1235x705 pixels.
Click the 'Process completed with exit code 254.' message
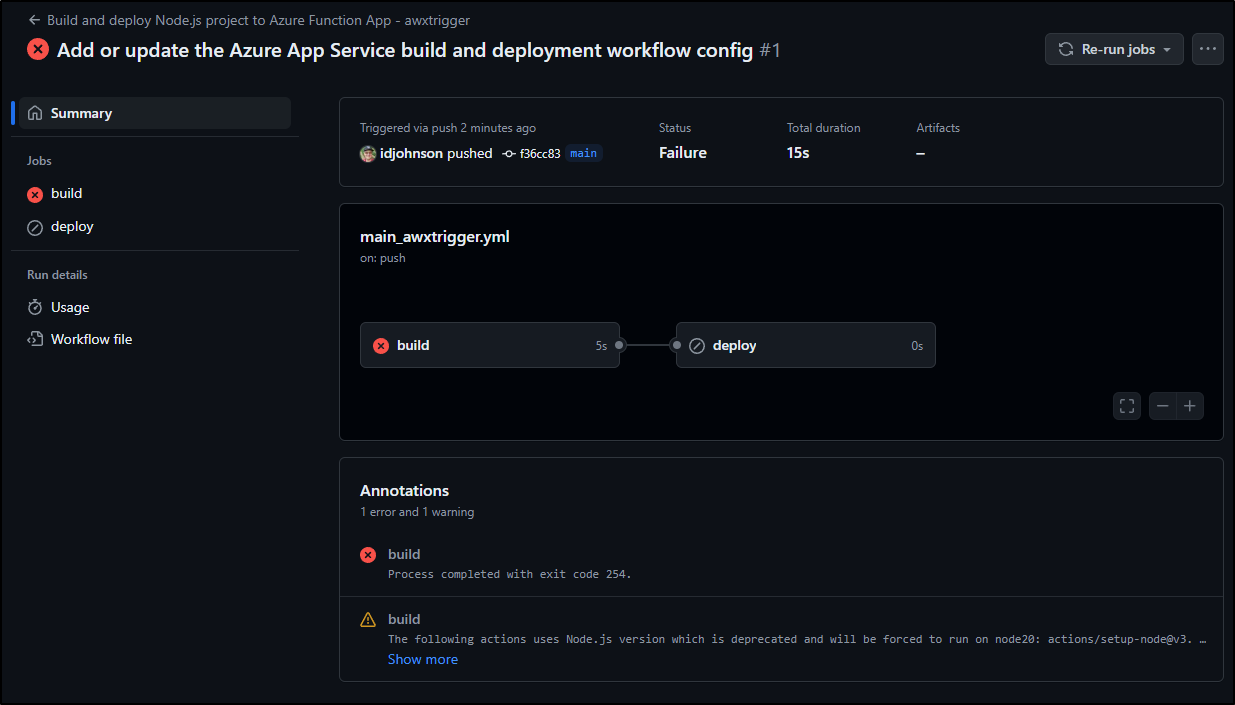pos(510,574)
